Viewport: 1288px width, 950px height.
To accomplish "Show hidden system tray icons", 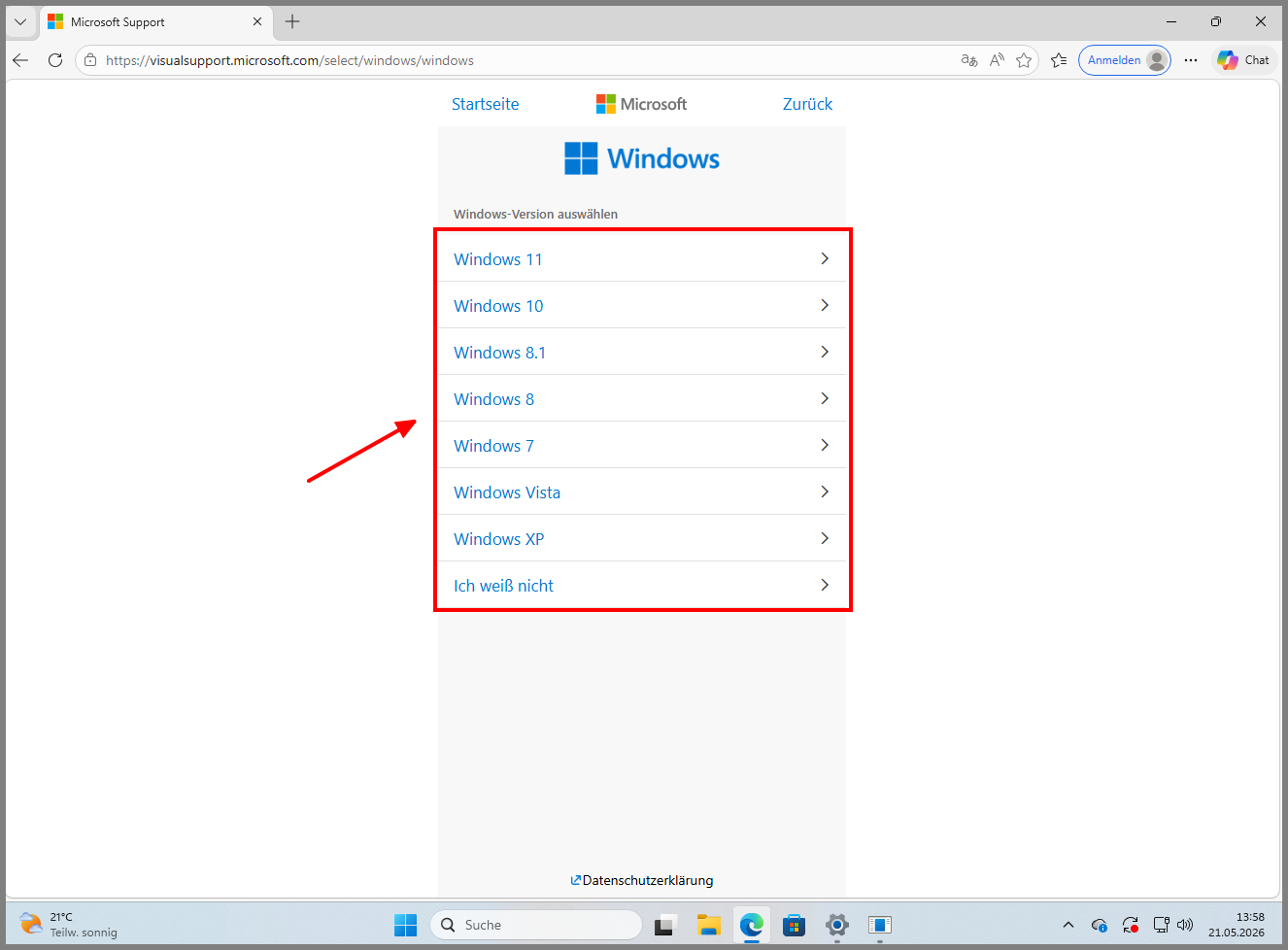I will [1068, 925].
